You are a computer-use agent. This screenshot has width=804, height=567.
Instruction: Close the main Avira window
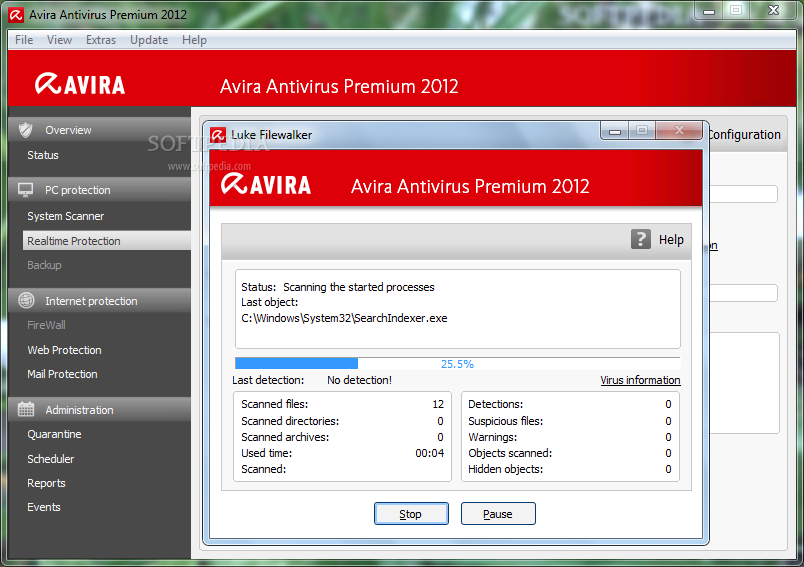click(x=774, y=11)
